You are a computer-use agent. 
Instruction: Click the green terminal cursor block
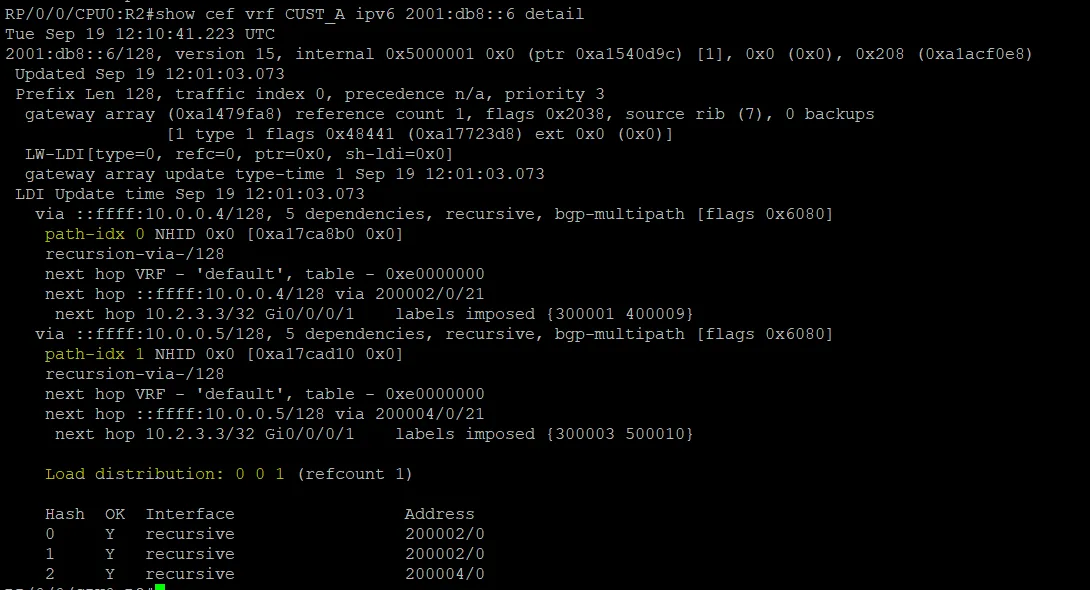(160, 587)
